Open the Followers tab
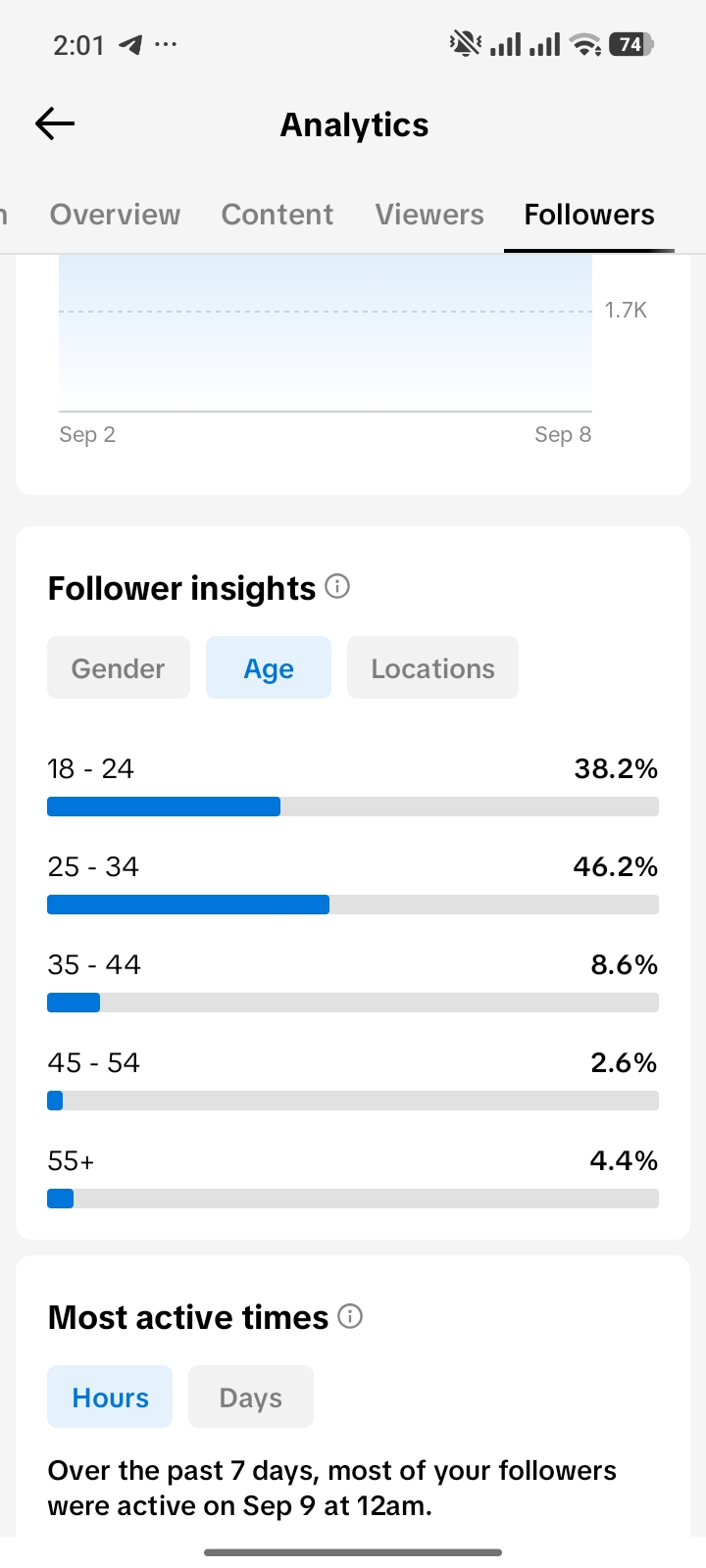The image size is (706, 1568). click(589, 215)
